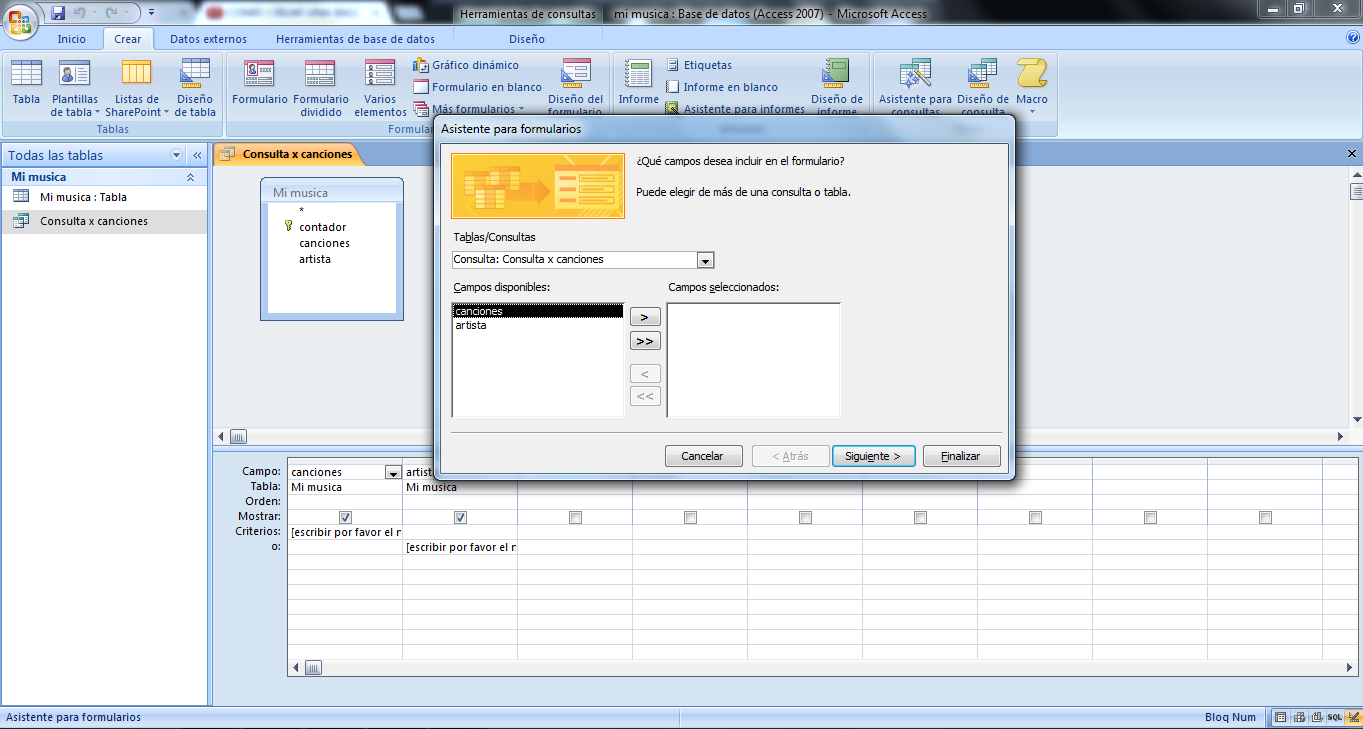Open the Inicio ribbon tab
The width and height of the screenshot is (1363, 729).
pyautogui.click(x=71, y=39)
